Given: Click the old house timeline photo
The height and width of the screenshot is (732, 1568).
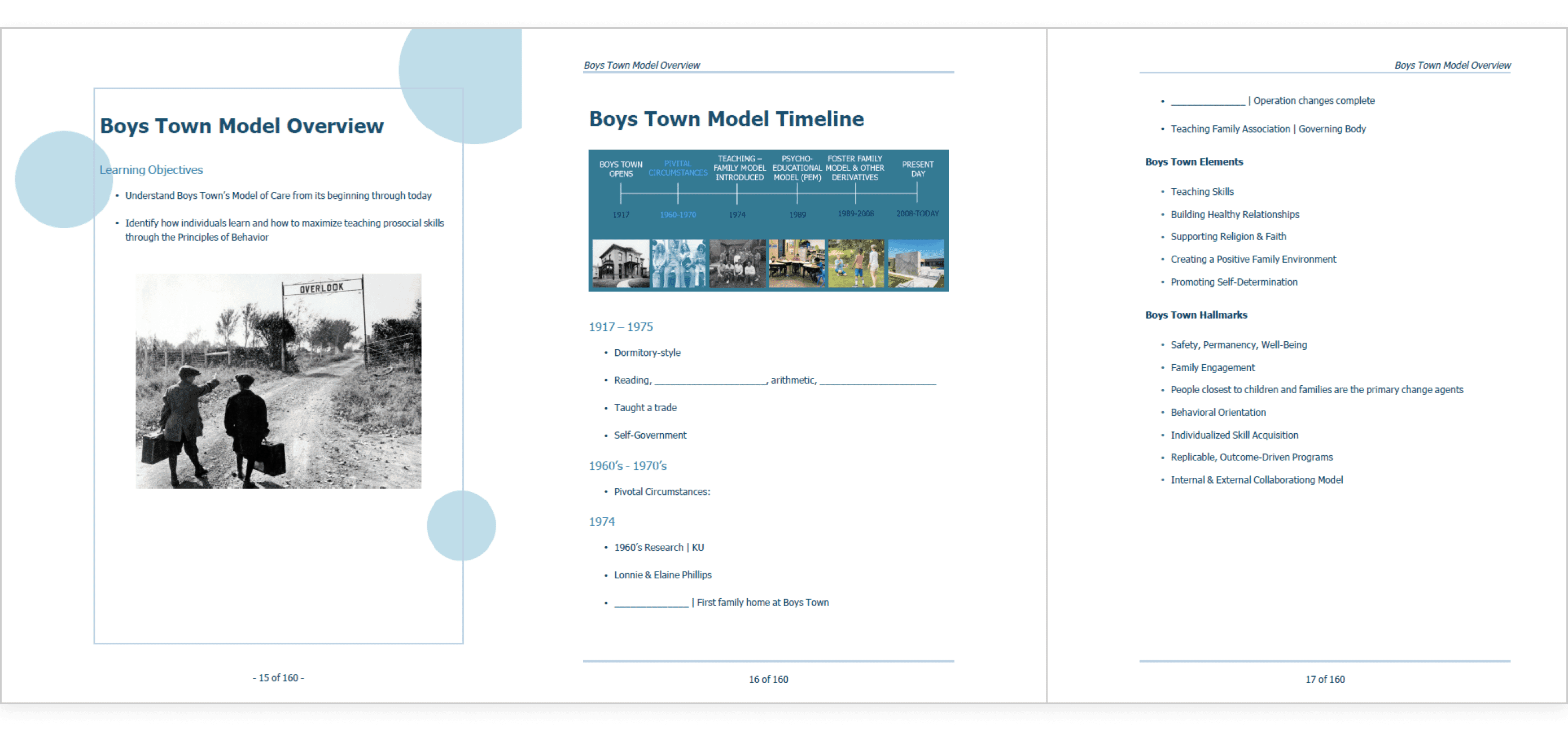Looking at the screenshot, I should (x=621, y=263).
